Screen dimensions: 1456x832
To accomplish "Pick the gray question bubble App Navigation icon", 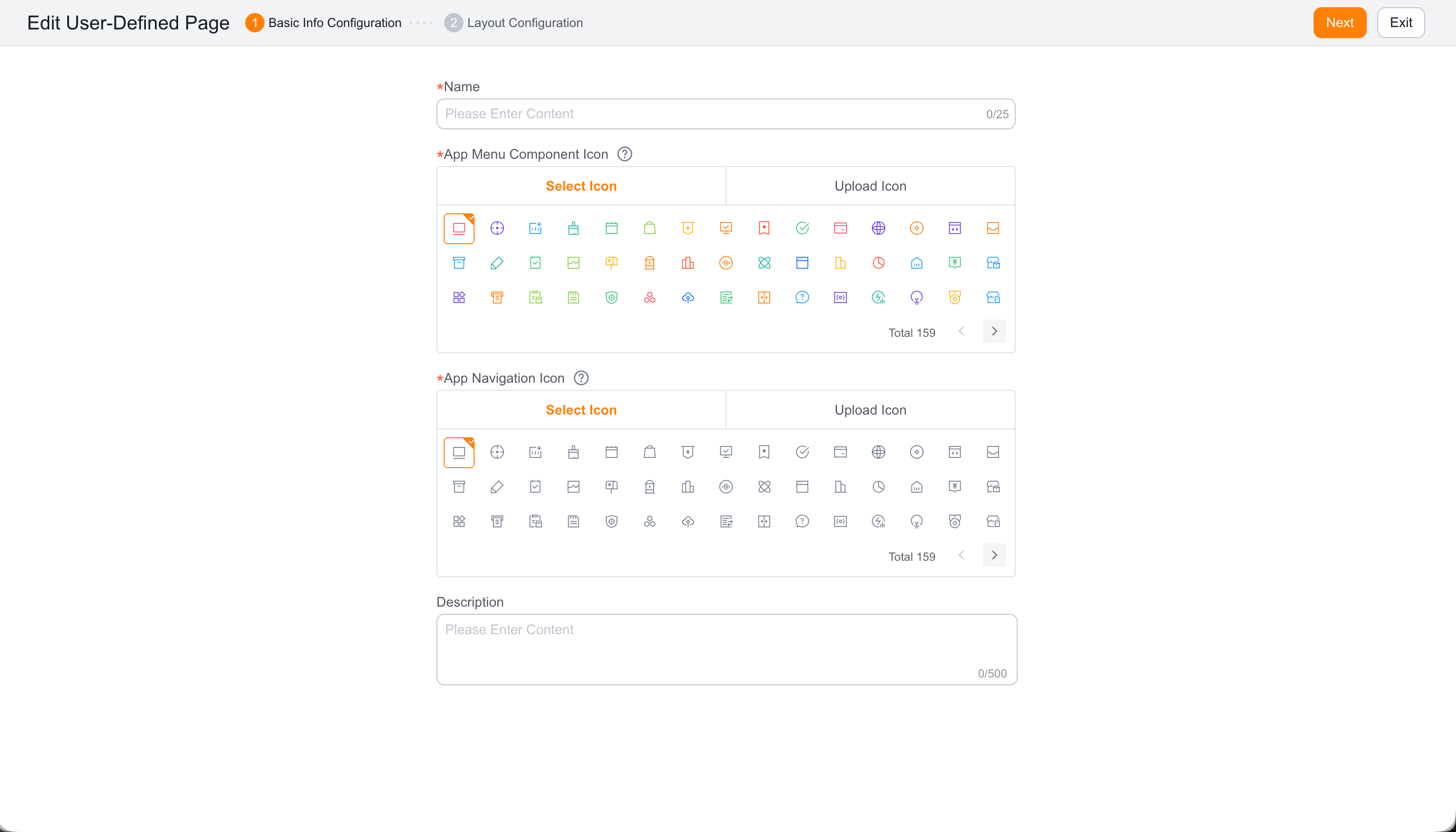I will pos(802,522).
